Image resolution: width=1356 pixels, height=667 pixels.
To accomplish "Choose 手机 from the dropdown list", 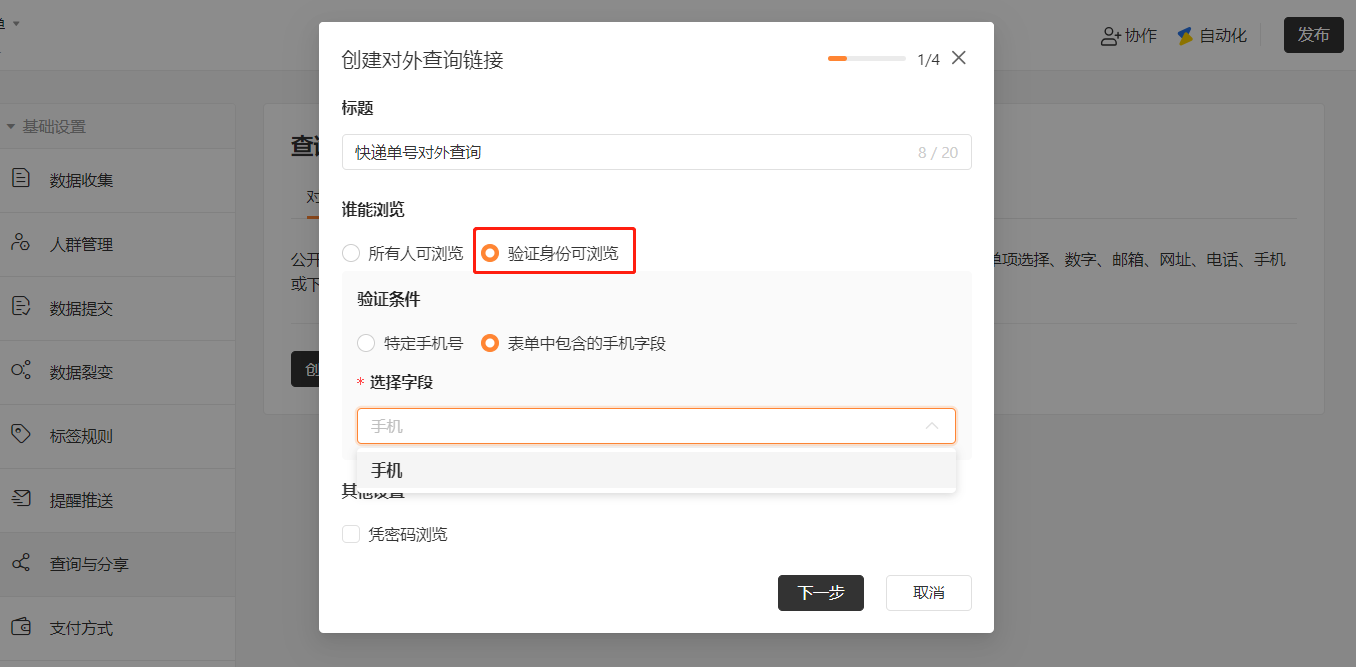I will click(656, 470).
